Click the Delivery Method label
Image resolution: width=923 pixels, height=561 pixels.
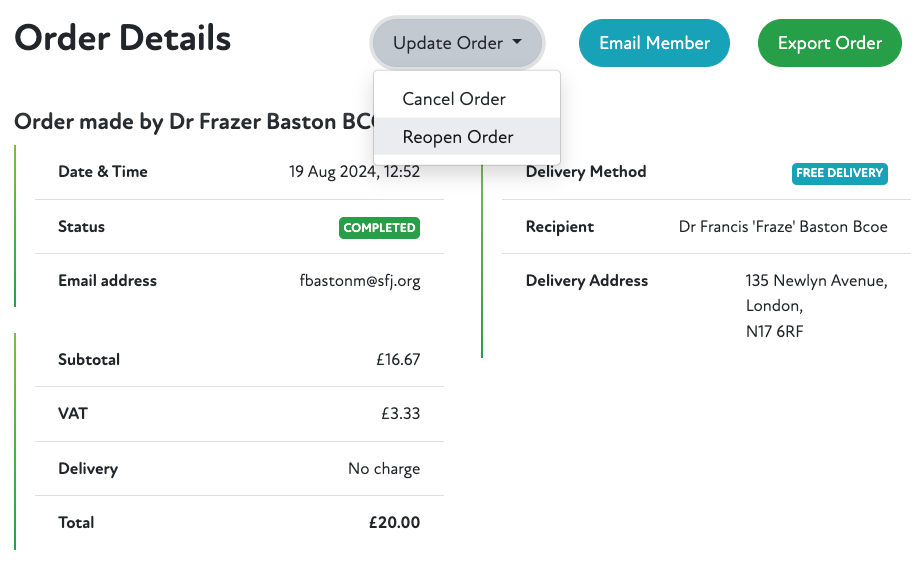click(586, 172)
